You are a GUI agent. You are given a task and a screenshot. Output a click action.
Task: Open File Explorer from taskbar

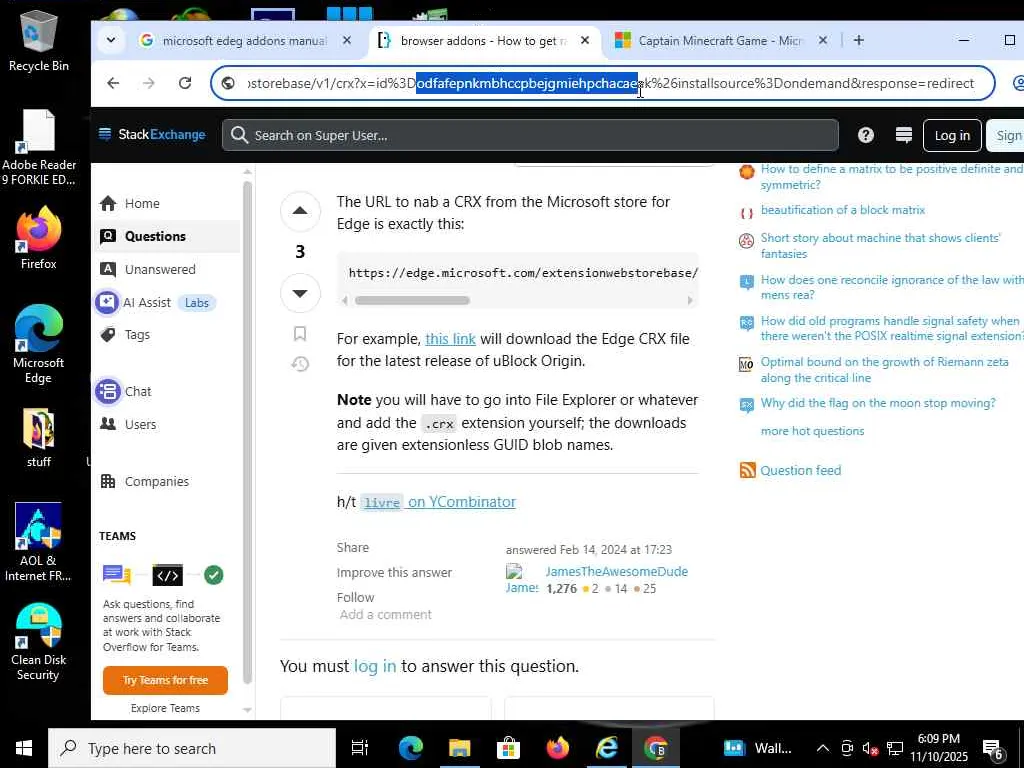click(459, 748)
